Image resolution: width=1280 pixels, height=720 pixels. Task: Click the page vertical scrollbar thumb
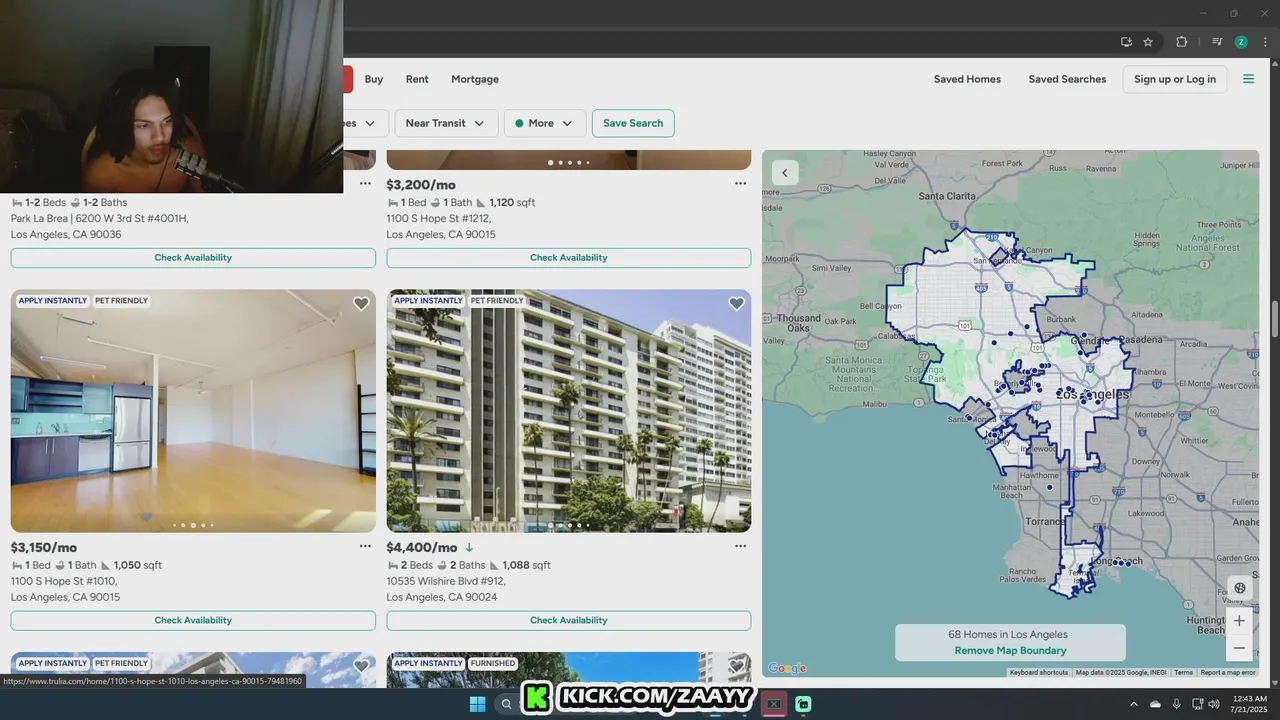coord(1275,320)
